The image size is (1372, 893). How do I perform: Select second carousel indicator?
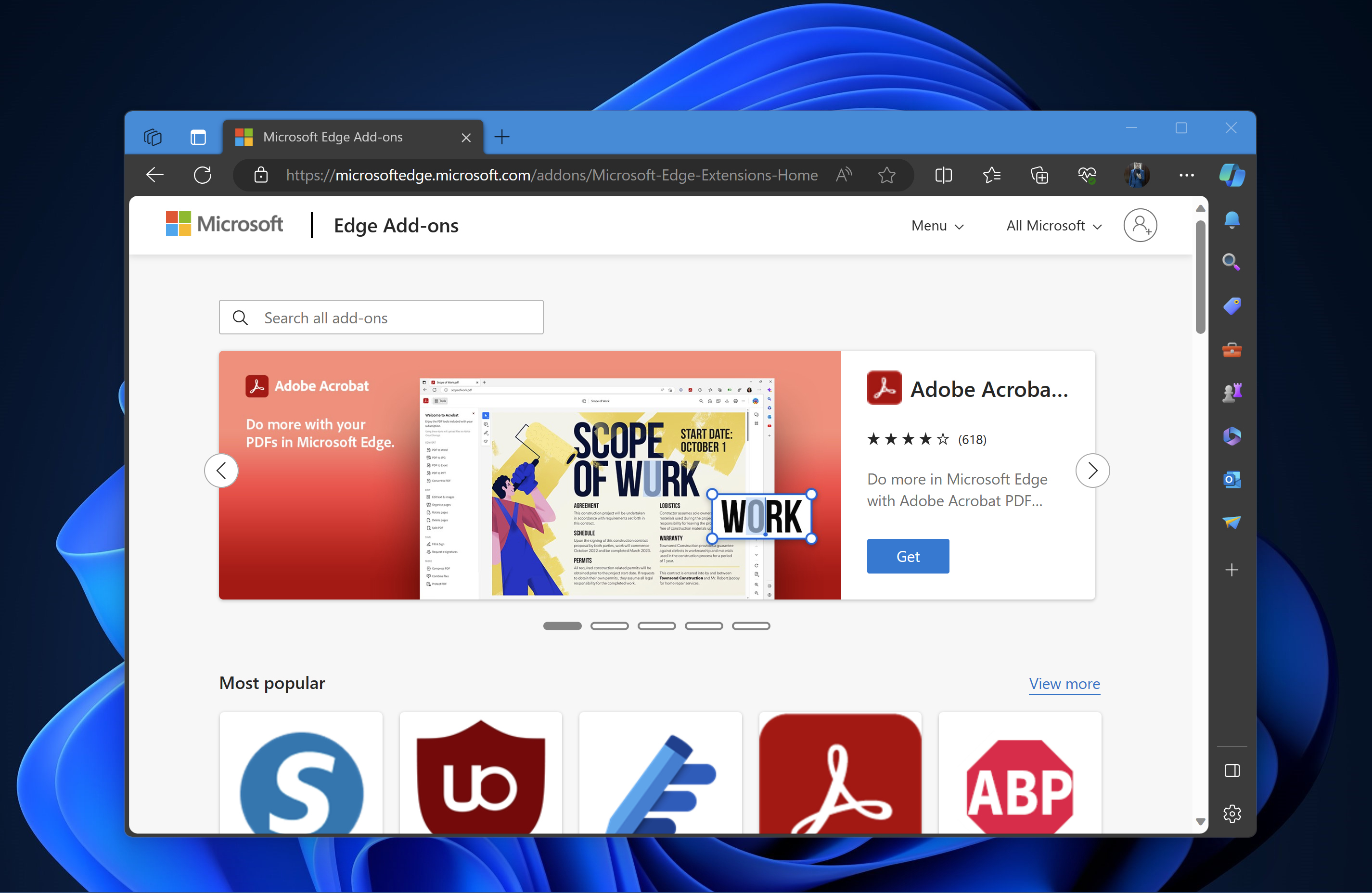pyautogui.click(x=609, y=625)
